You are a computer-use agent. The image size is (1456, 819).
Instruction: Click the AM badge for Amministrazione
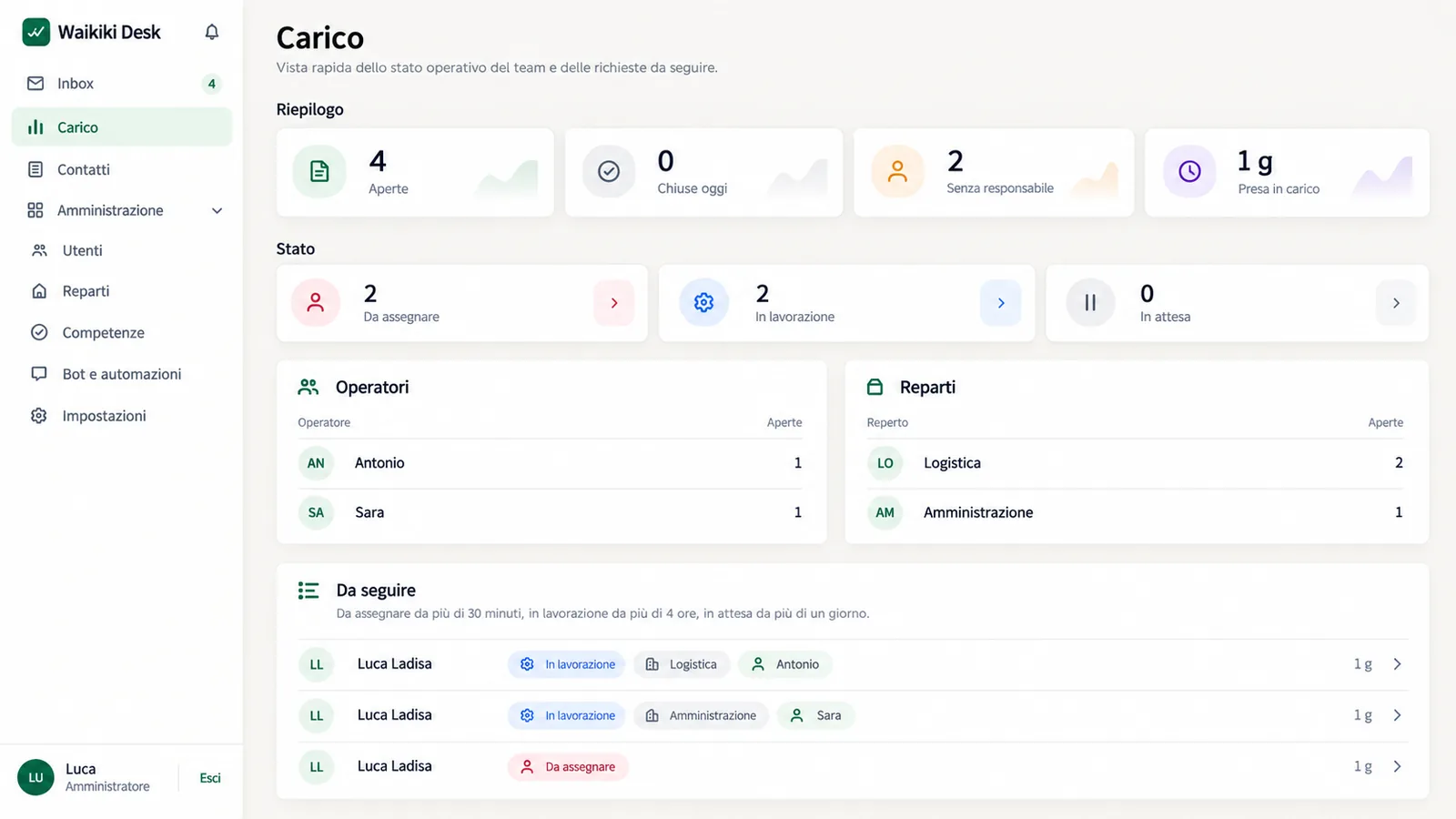tap(885, 512)
